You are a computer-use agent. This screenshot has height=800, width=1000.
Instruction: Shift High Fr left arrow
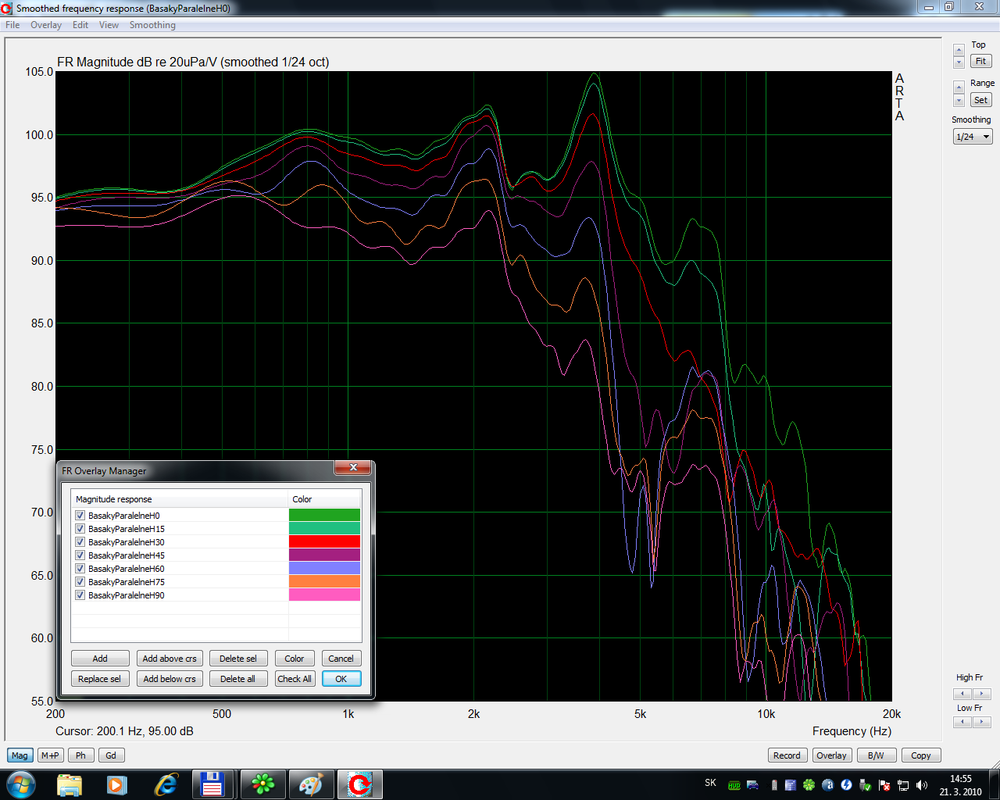pos(962,693)
